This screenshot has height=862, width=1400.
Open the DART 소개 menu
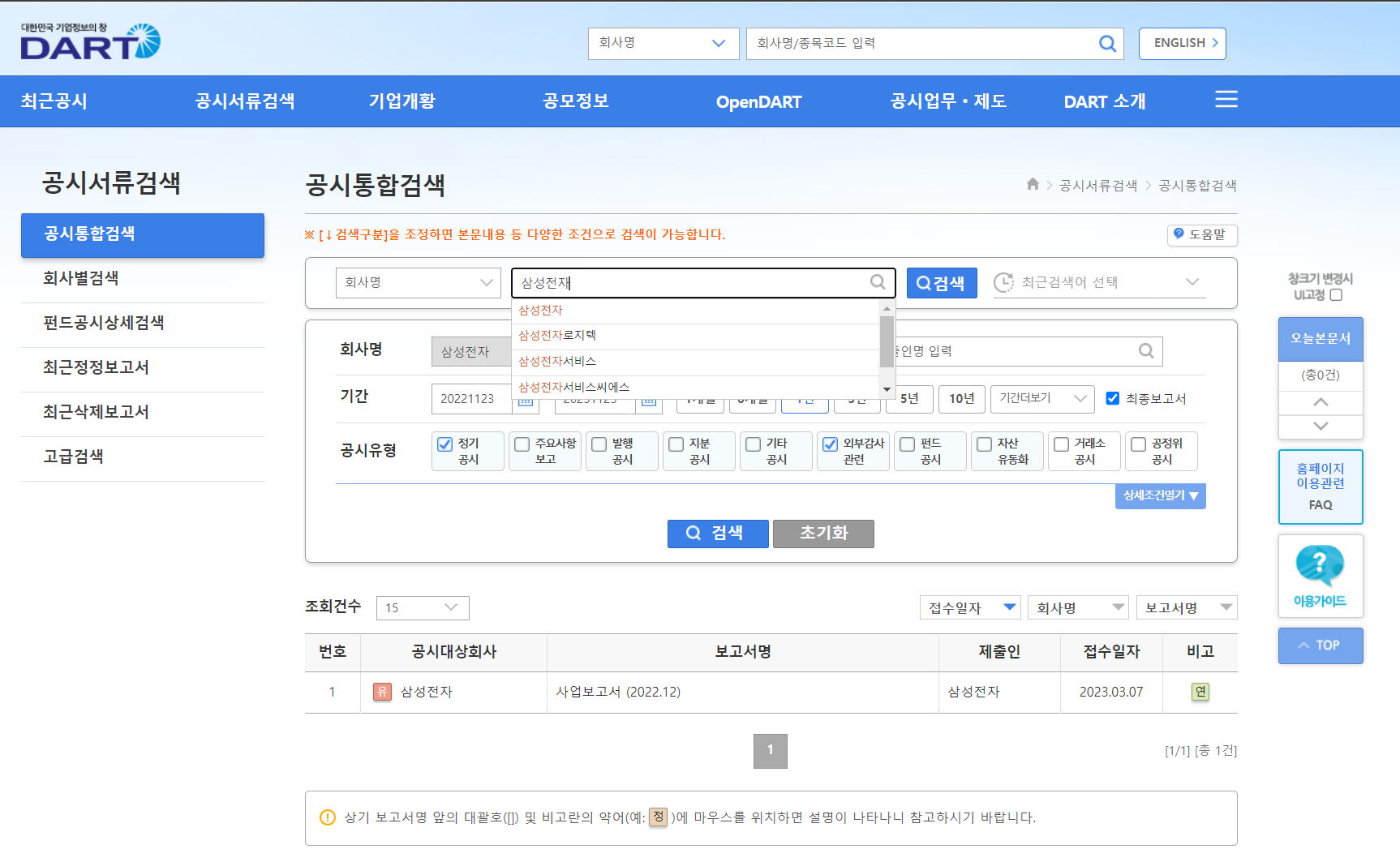[1105, 101]
